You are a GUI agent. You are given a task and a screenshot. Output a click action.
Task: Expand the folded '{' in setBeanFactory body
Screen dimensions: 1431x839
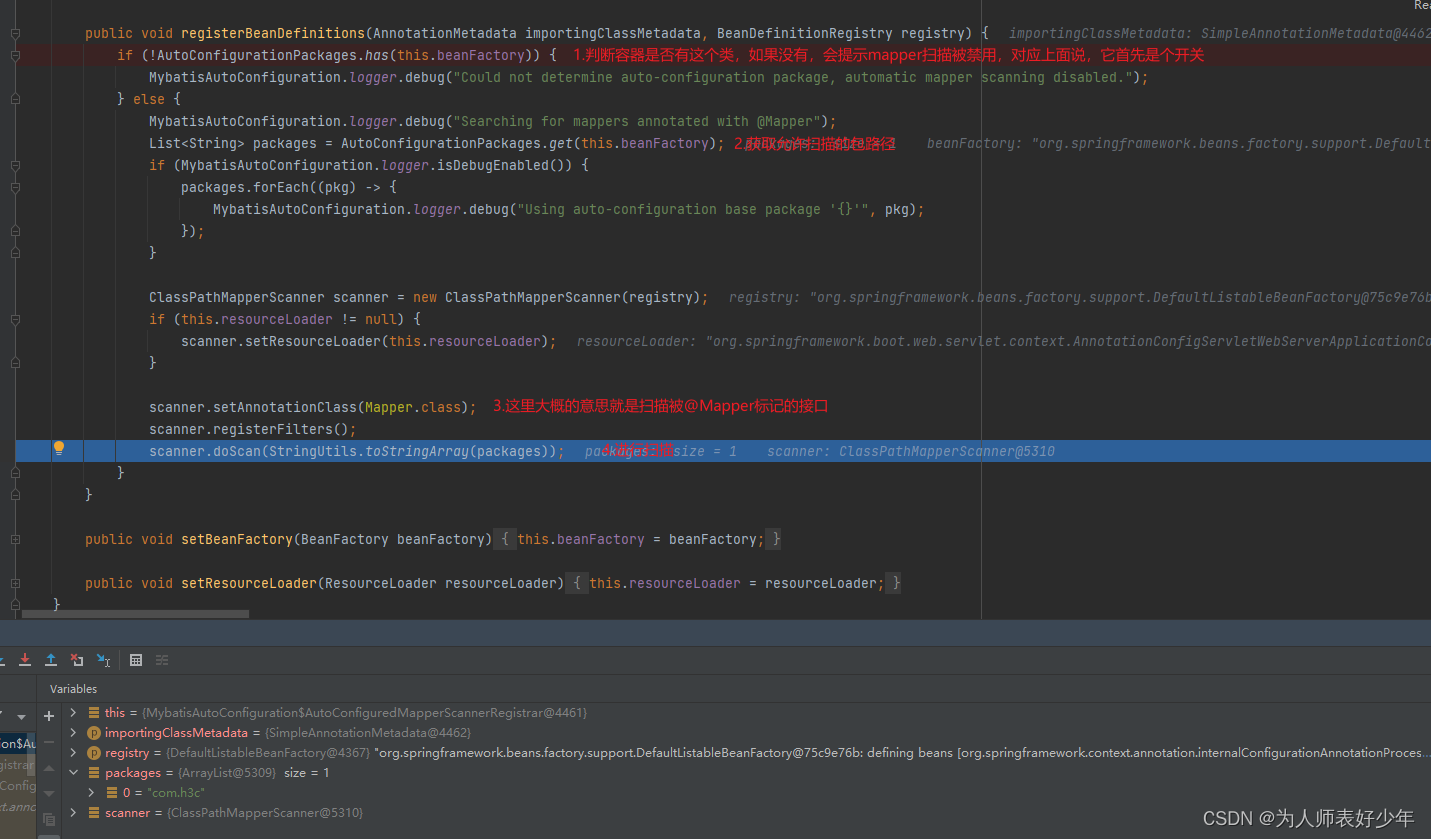pyautogui.click(x=506, y=539)
